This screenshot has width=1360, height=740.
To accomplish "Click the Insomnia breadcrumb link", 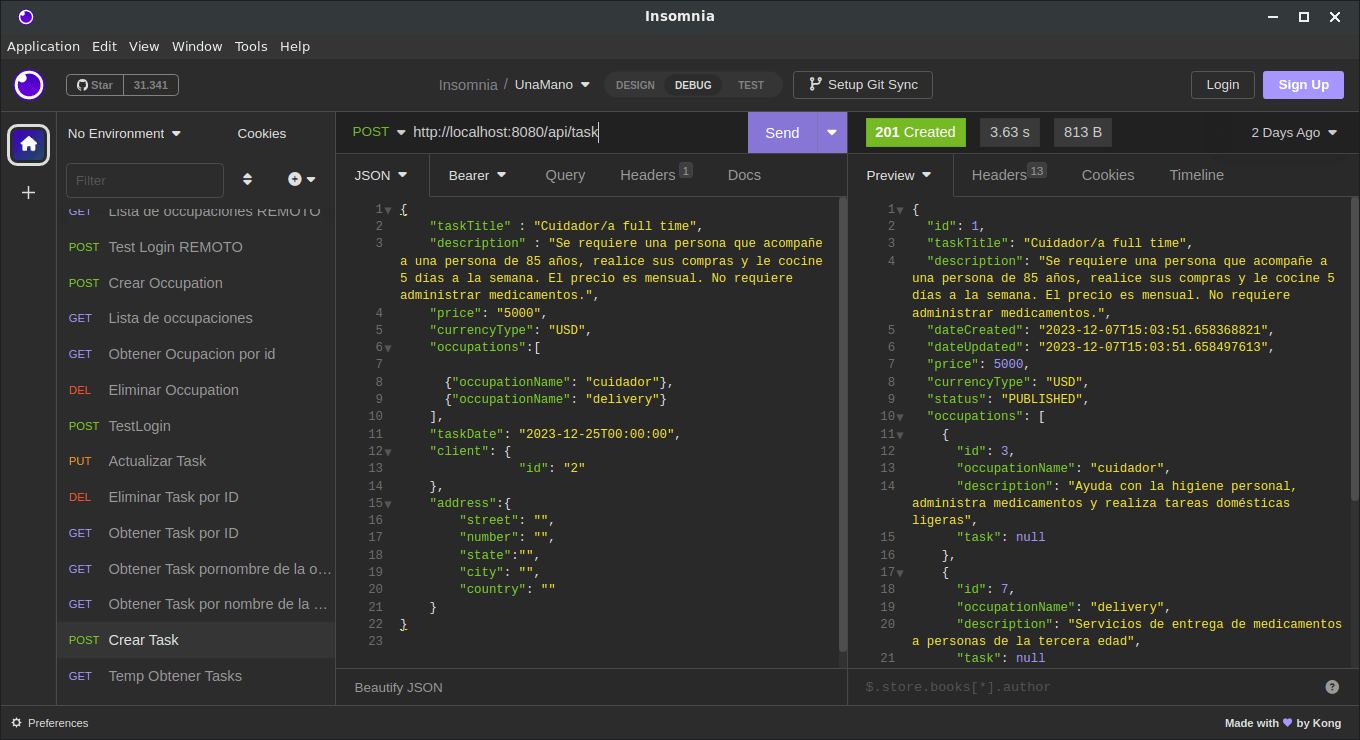I will 468,85.
